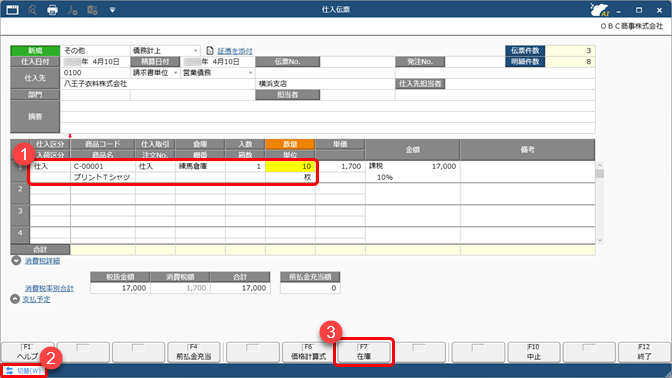This screenshot has width=672, height=378.
Task: Click the 切替(W) switch button
Action: 24,371
